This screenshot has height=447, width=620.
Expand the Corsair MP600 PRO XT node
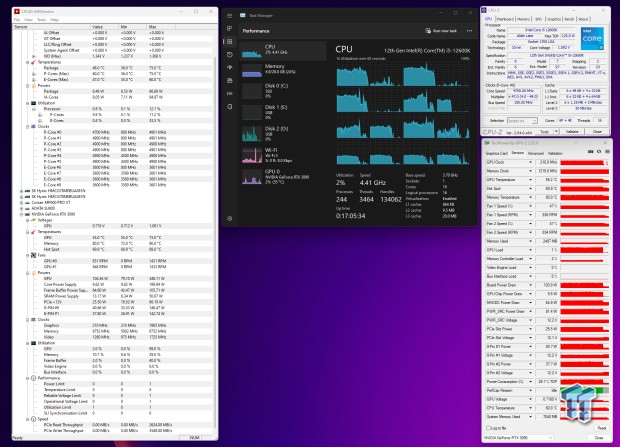(22, 203)
